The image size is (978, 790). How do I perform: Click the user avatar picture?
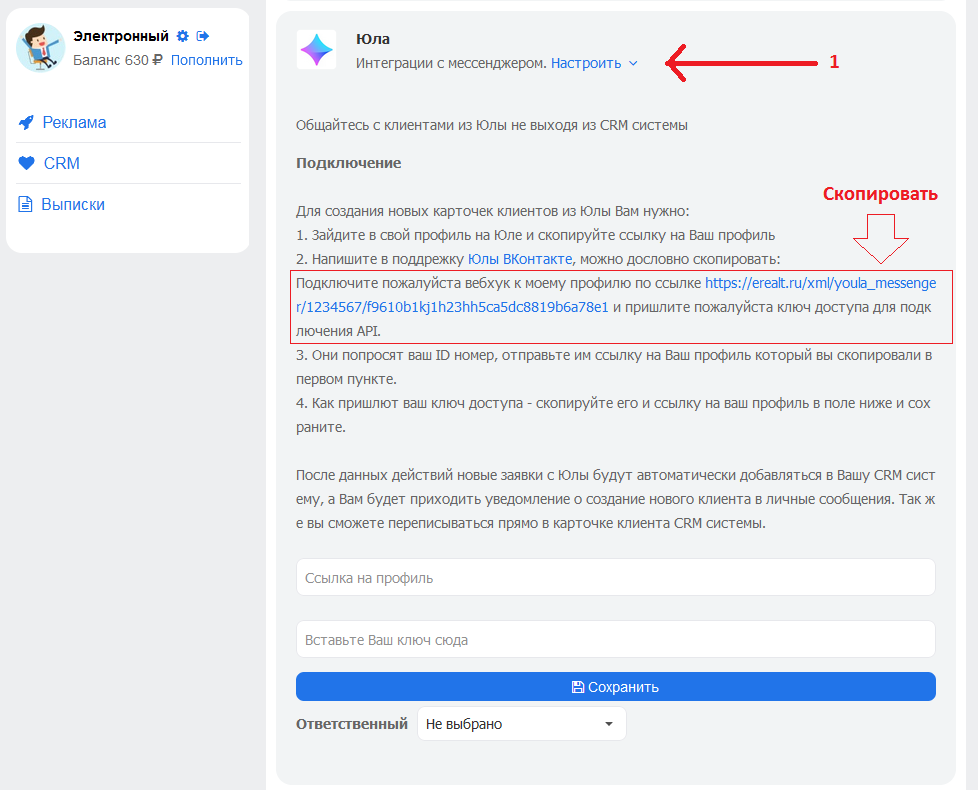point(41,48)
